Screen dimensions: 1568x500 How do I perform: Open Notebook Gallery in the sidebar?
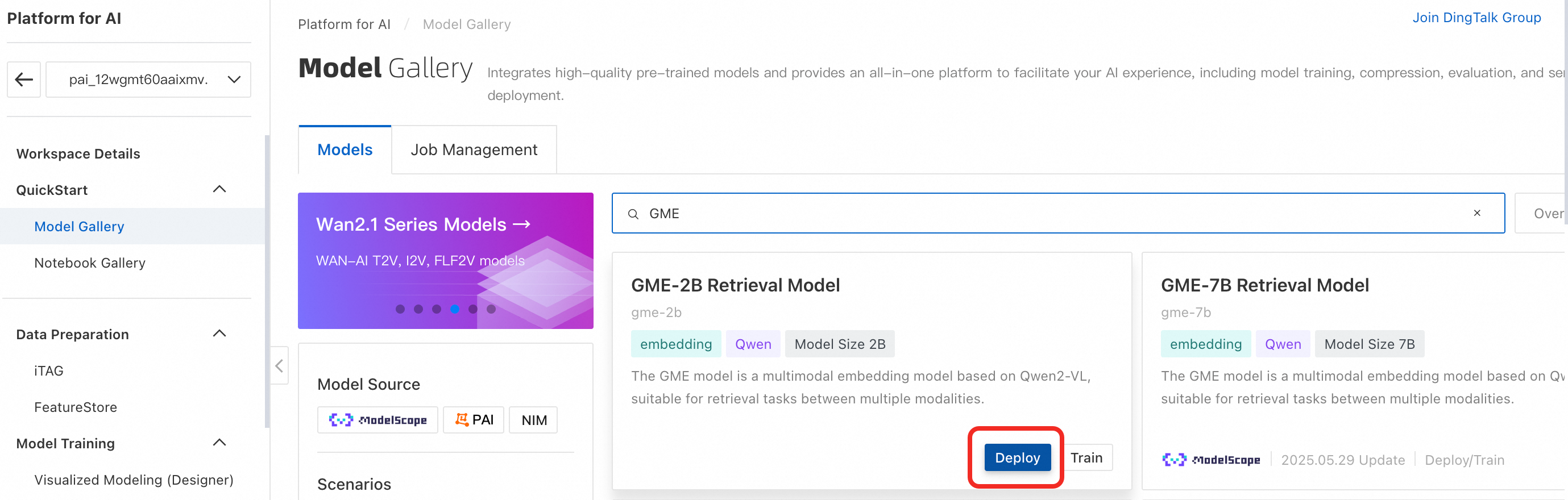tap(89, 262)
